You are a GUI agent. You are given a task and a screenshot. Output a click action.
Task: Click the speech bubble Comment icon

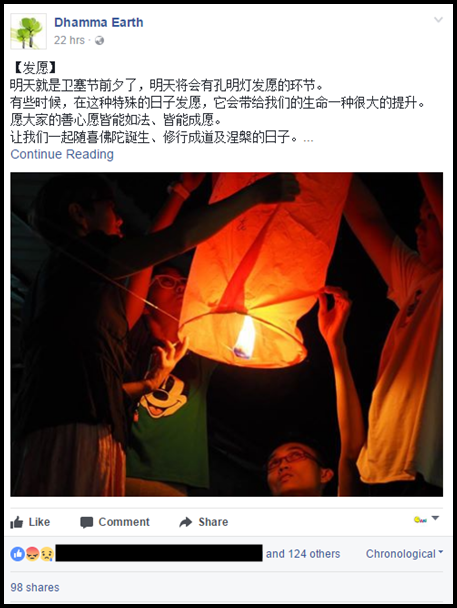[86, 523]
